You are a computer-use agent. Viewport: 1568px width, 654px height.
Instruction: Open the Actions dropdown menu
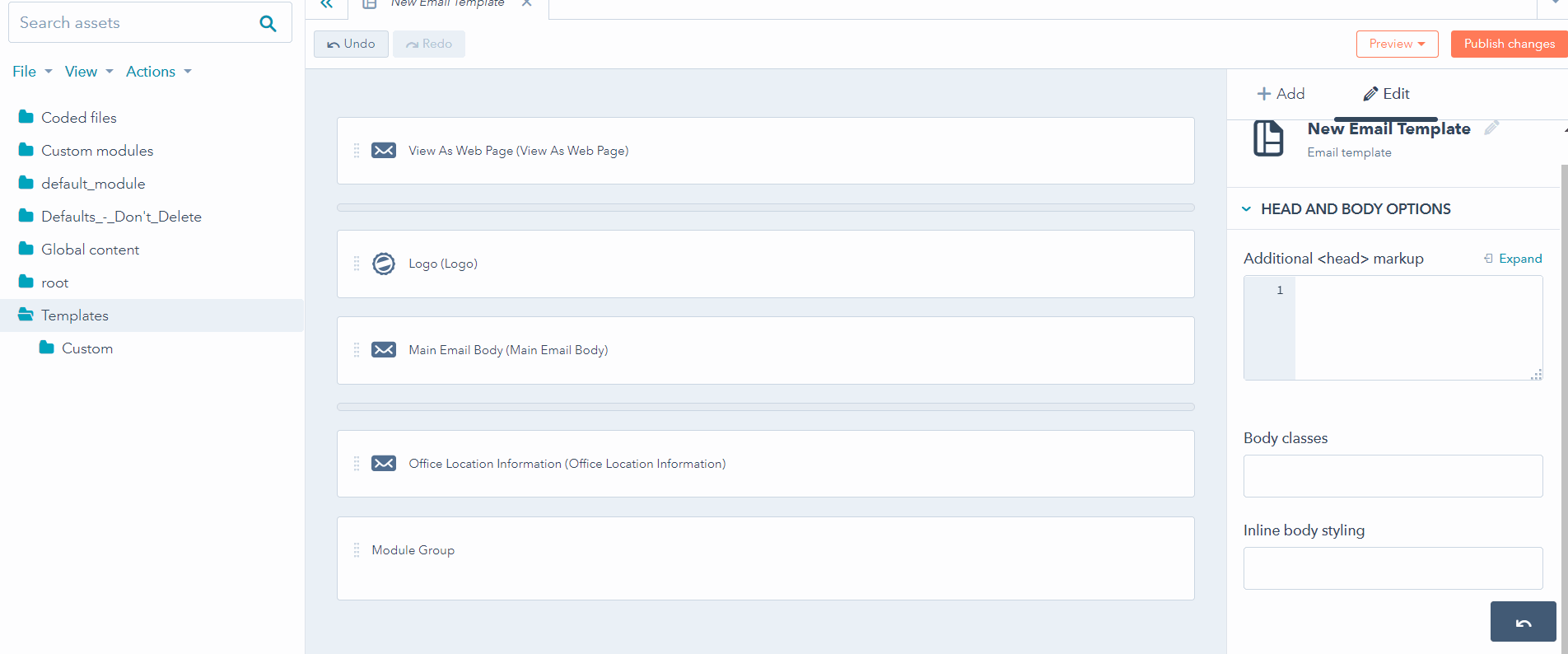click(x=158, y=72)
